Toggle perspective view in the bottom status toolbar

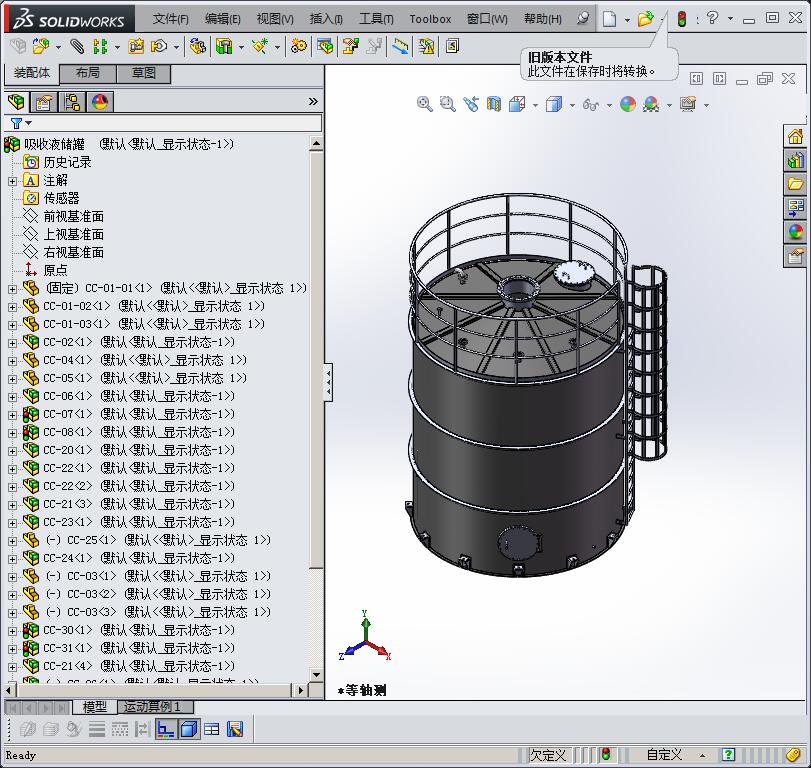(188, 729)
